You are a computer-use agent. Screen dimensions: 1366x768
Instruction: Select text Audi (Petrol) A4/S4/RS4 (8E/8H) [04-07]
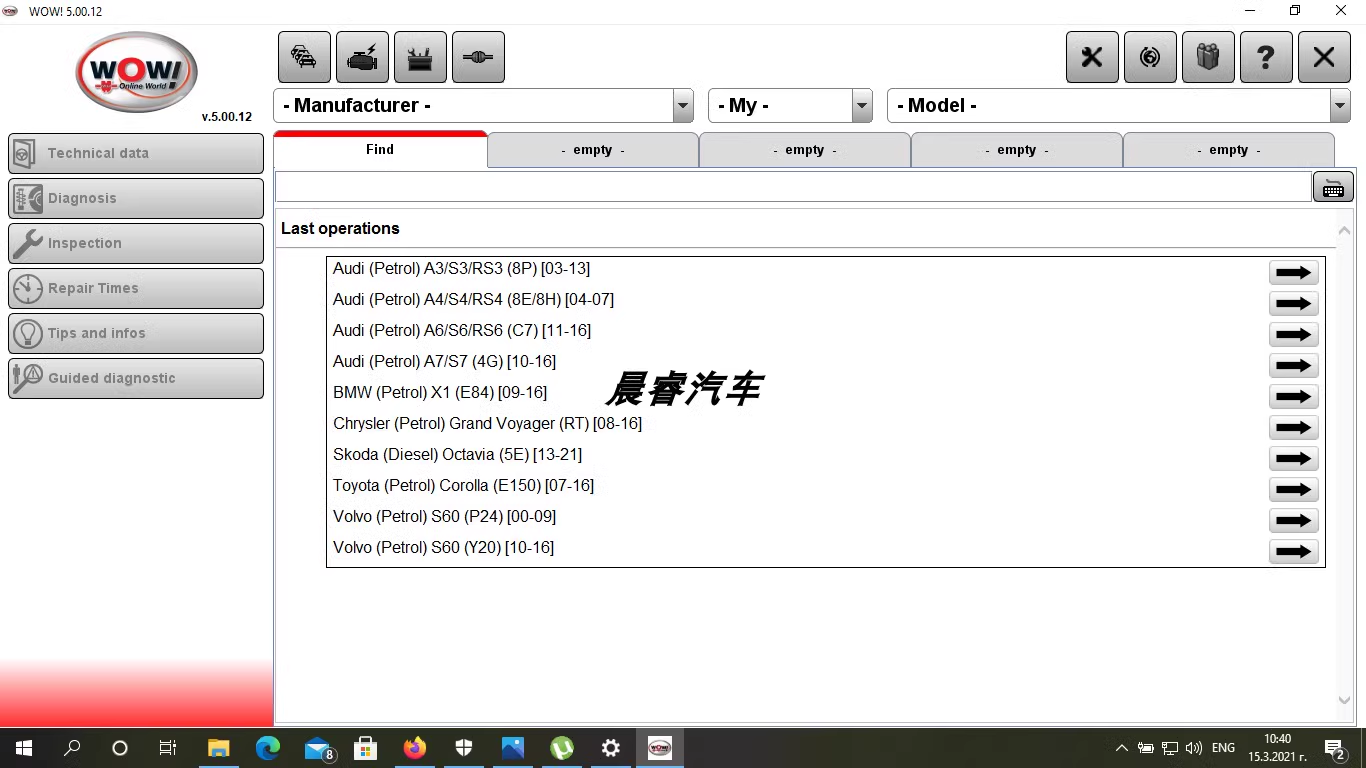(473, 300)
